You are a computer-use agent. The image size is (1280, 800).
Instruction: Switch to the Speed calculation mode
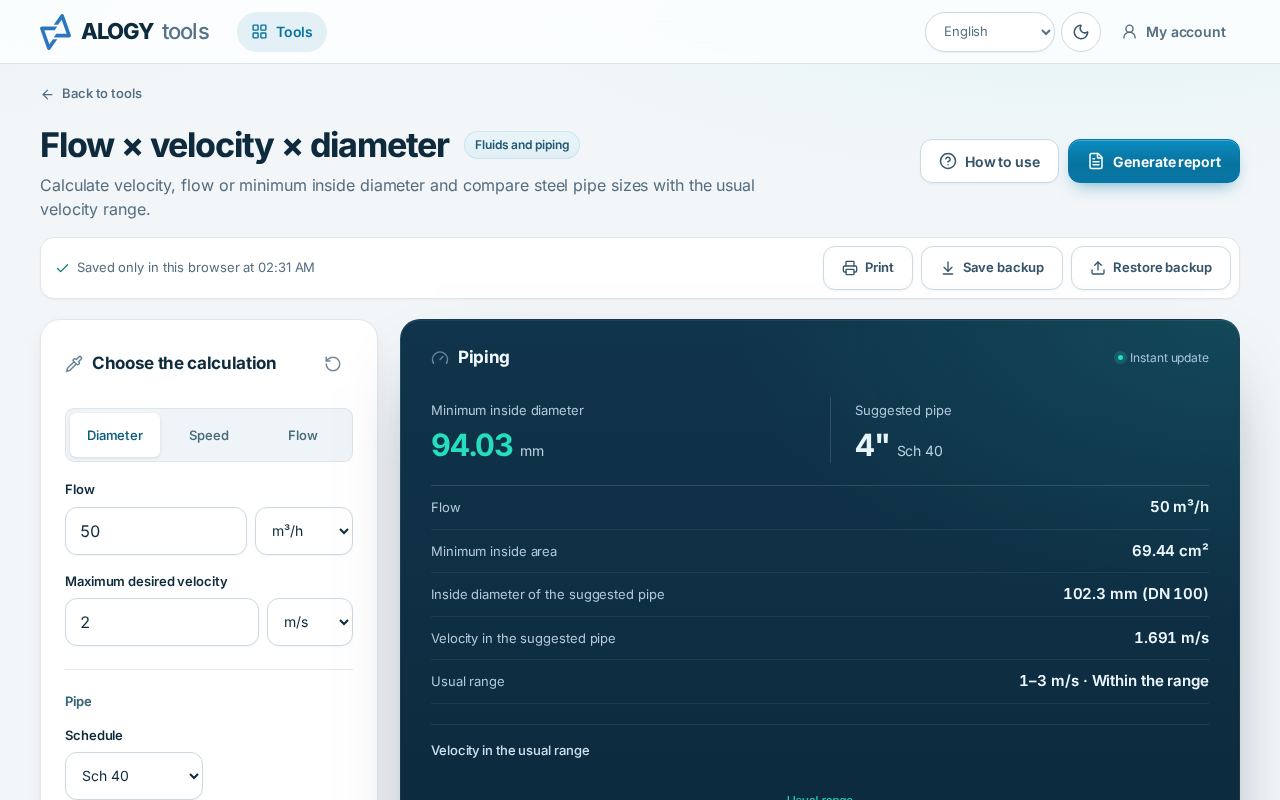point(209,435)
